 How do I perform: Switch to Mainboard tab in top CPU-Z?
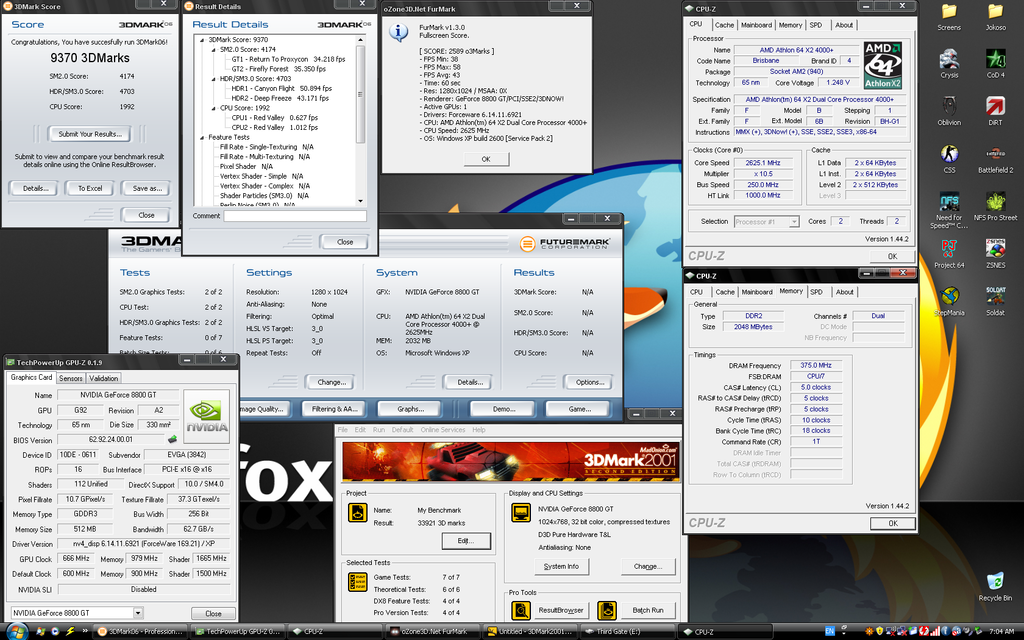pos(756,25)
